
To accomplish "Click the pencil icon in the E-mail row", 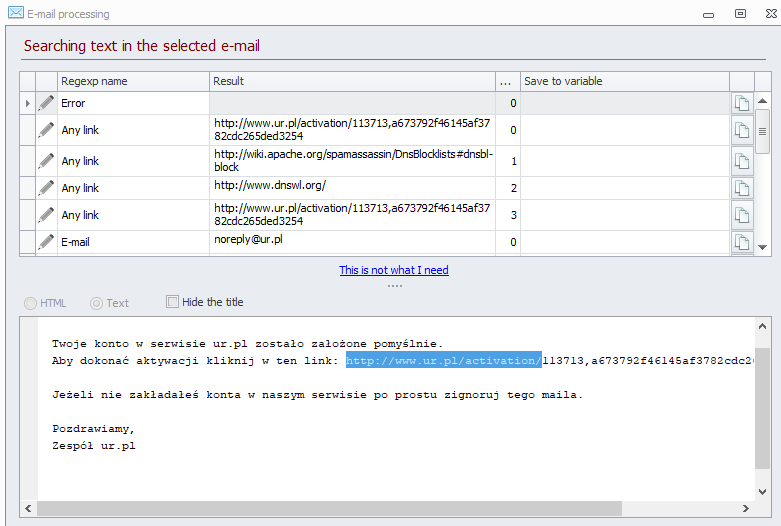I will tap(46, 242).
